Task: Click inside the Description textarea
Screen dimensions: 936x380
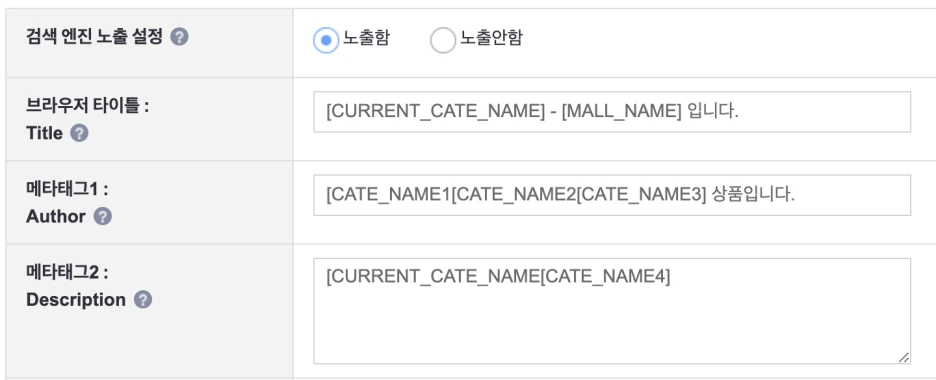Action: [x=612, y=311]
